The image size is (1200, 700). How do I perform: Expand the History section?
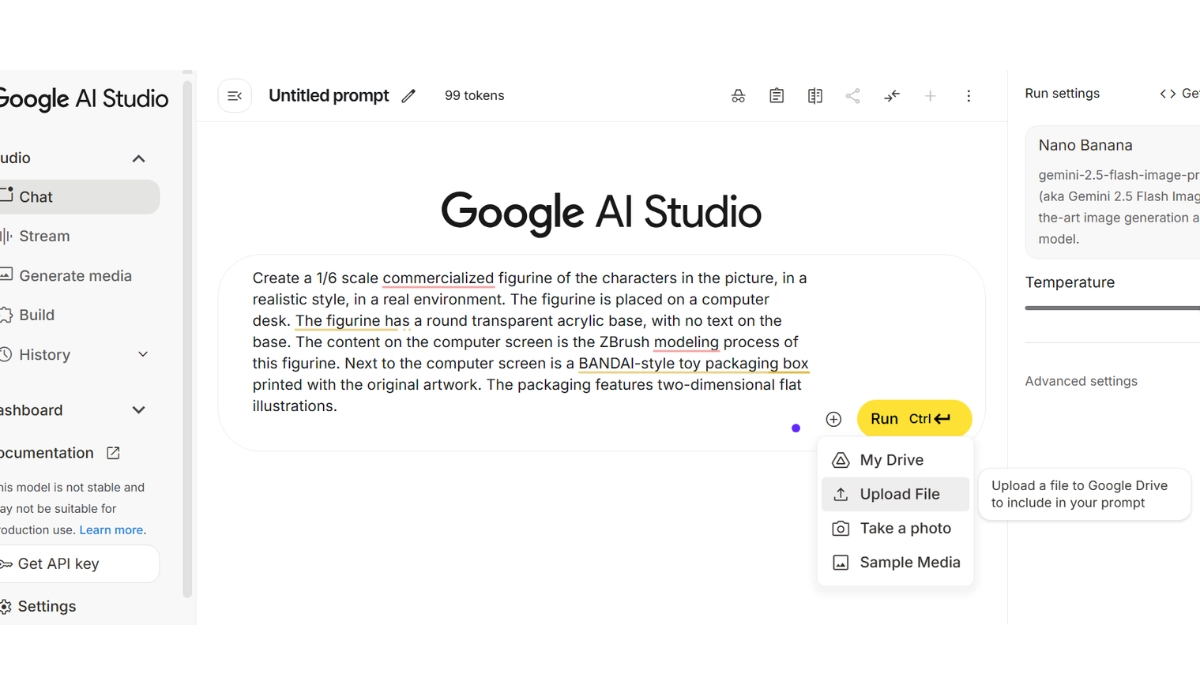(140, 354)
